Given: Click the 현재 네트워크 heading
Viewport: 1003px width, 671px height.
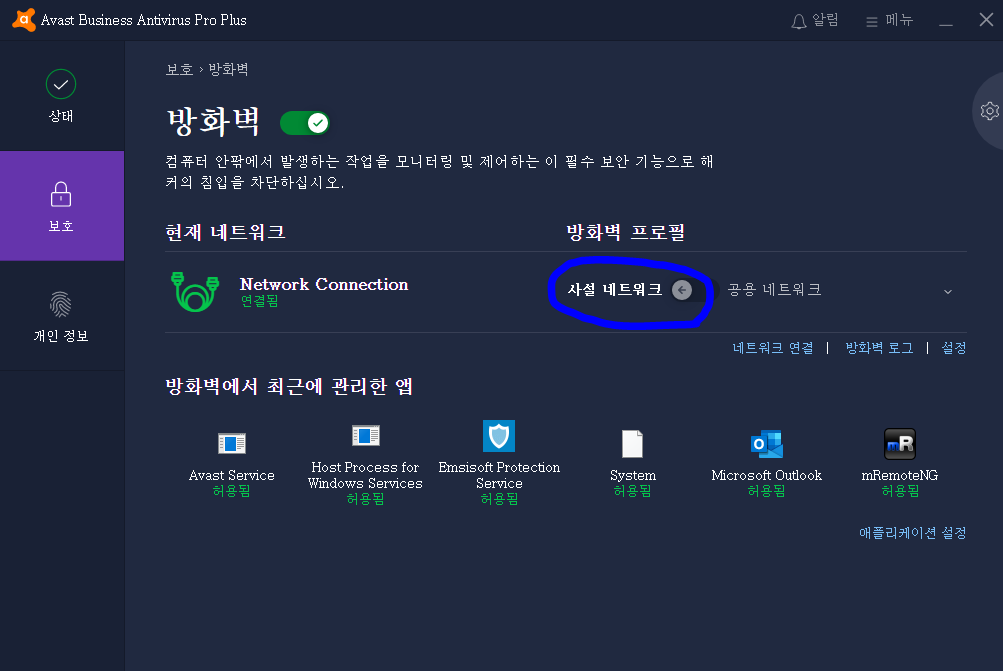Looking at the screenshot, I should click(225, 232).
